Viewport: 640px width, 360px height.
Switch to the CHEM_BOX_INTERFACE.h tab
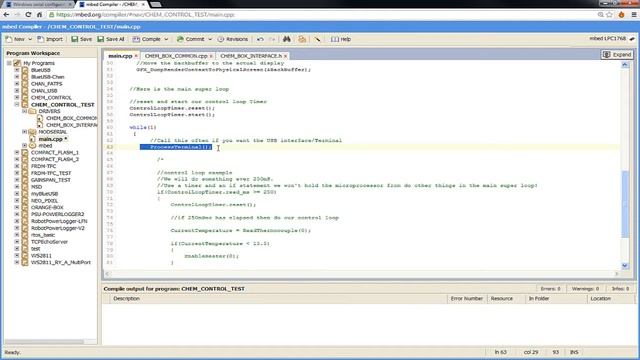[251, 56]
